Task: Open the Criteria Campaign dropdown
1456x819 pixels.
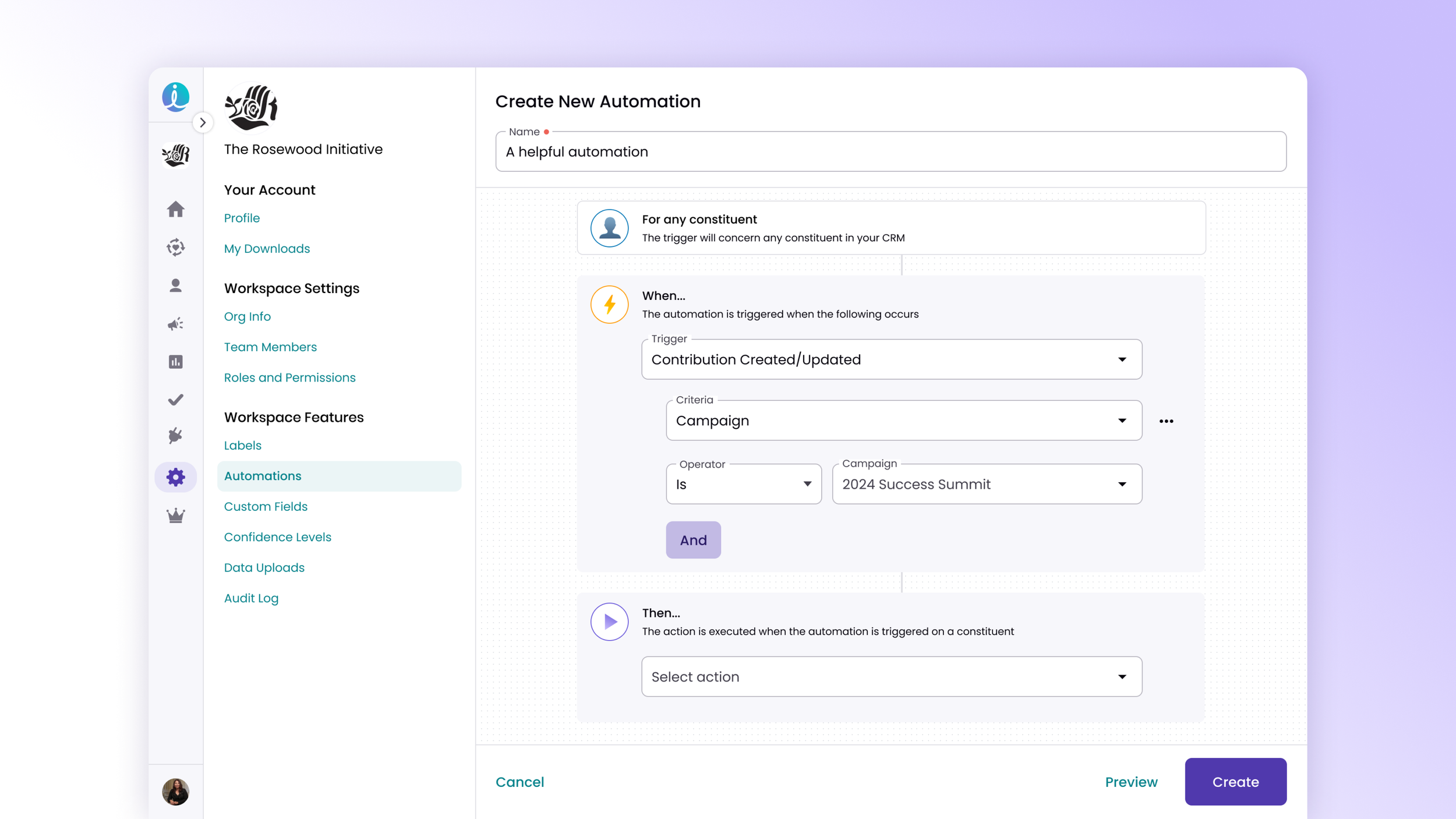Action: click(x=903, y=421)
